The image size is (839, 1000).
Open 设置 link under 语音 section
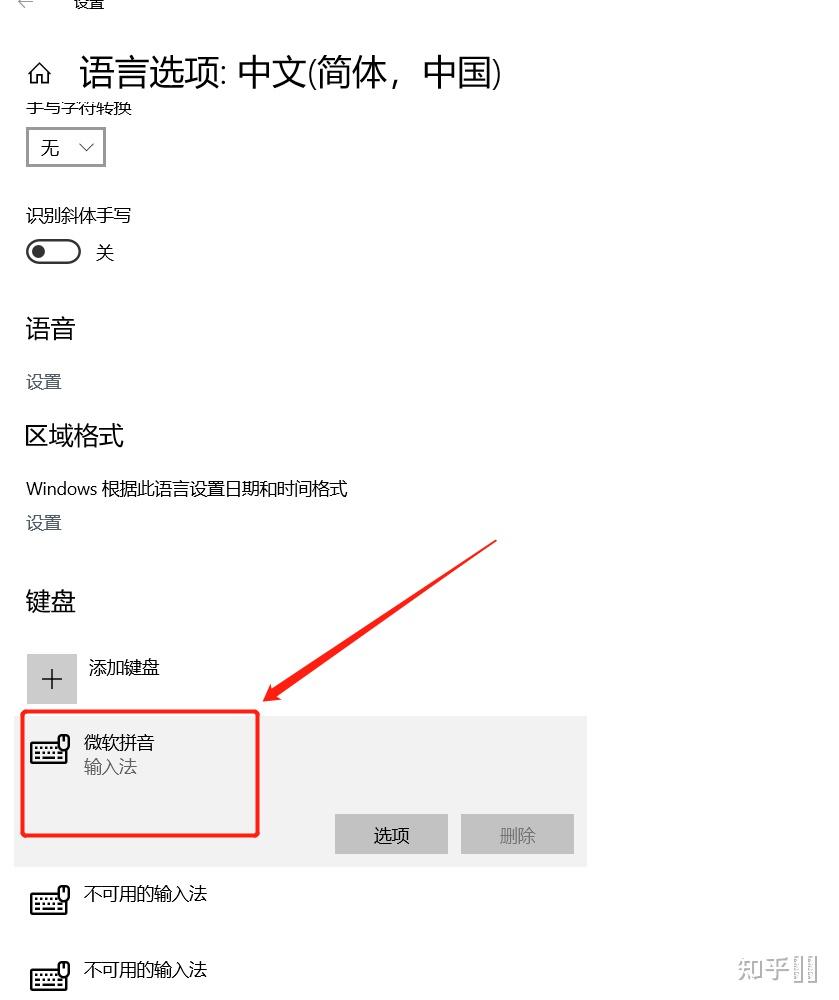43,382
